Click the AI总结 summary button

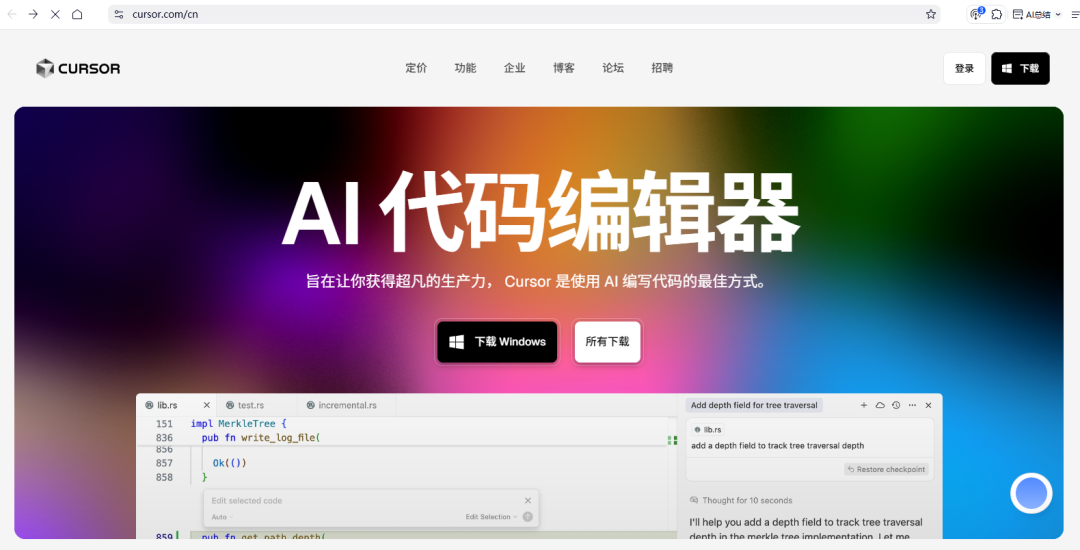1032,14
